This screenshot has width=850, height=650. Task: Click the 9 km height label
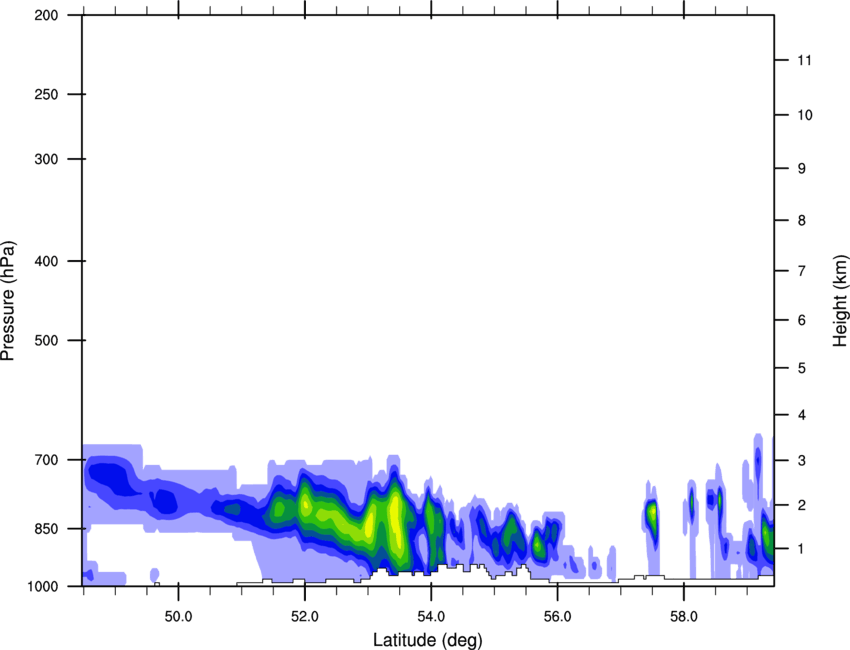pyautogui.click(x=802, y=169)
